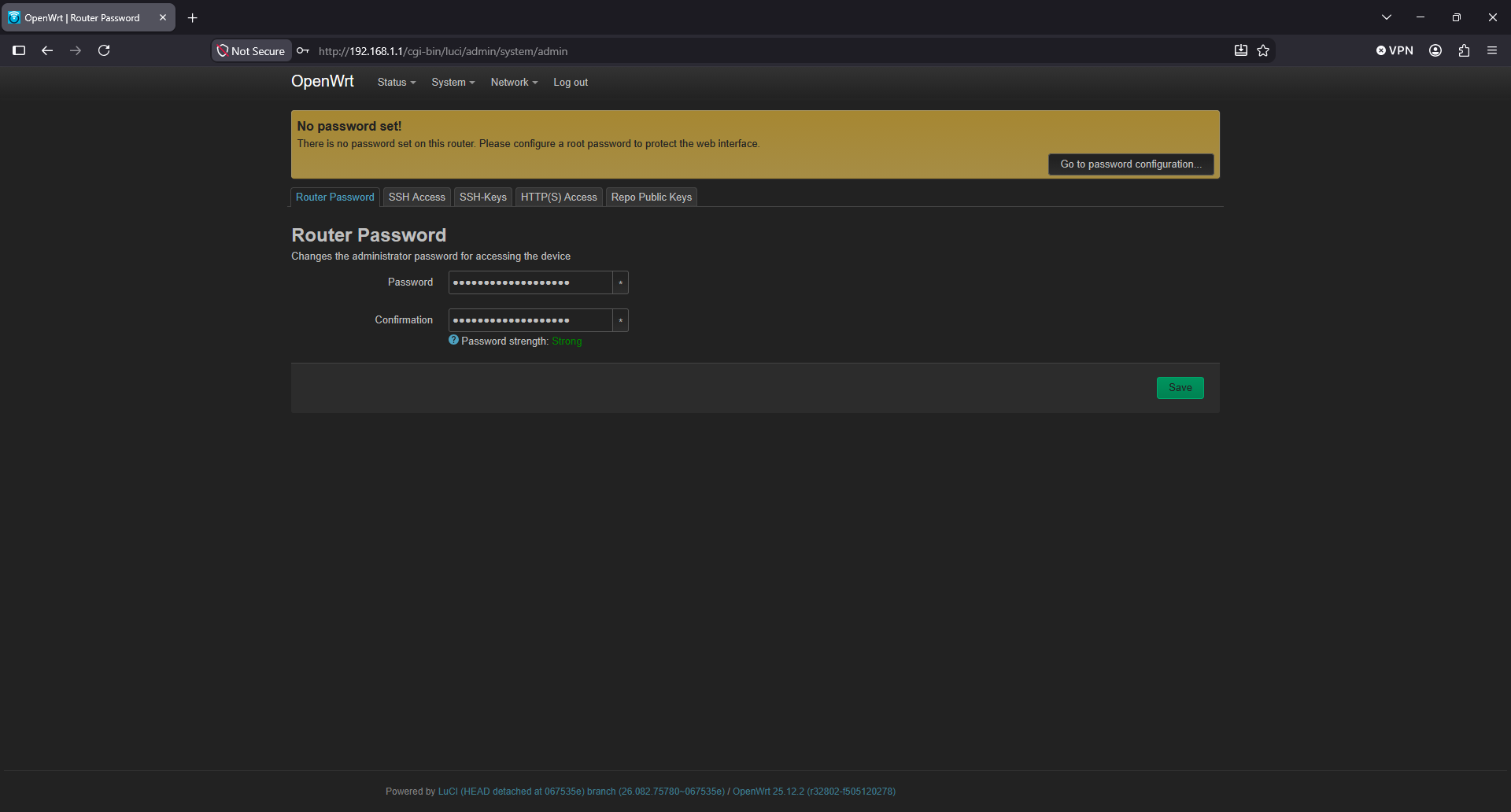This screenshot has height=812, width=1511.
Task: Open the browser hamburger menu
Action: click(1492, 50)
